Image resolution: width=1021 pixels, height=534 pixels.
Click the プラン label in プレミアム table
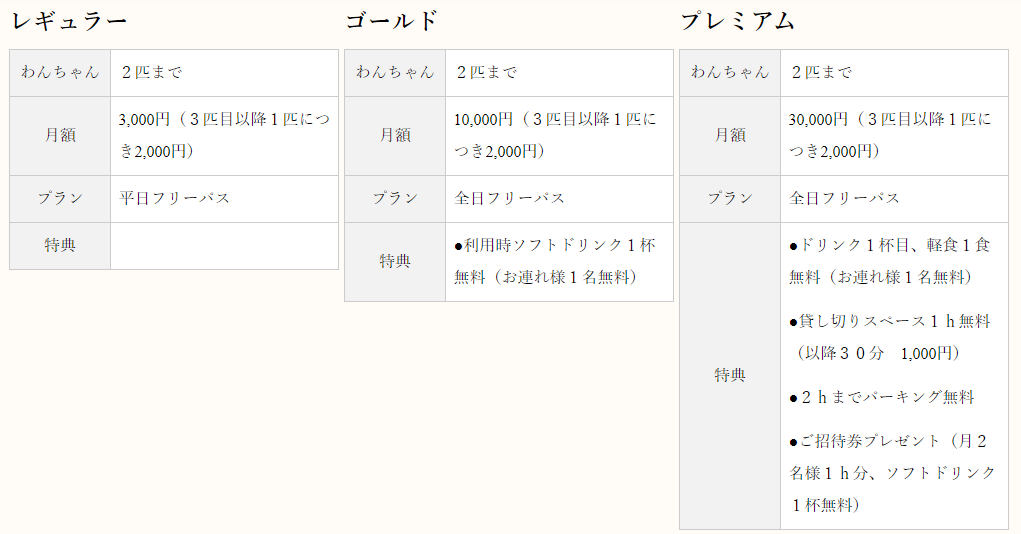[x=730, y=199]
